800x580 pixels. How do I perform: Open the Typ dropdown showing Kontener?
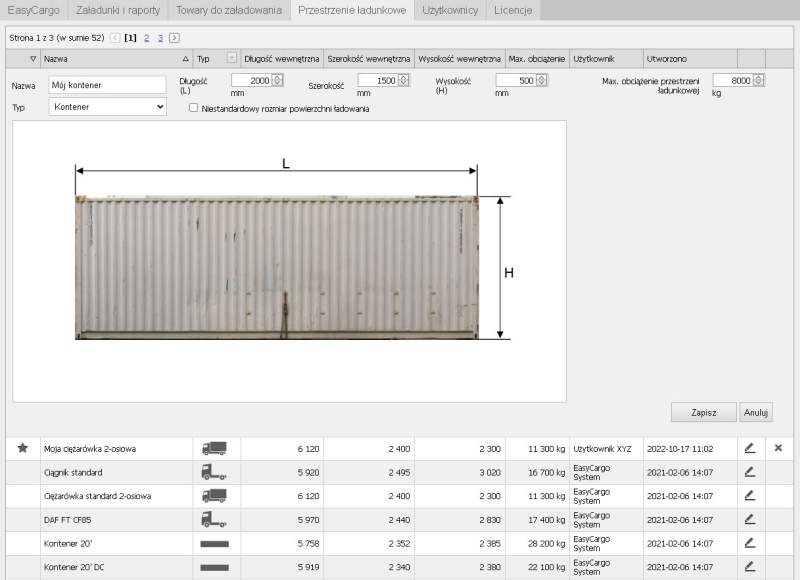(108, 107)
